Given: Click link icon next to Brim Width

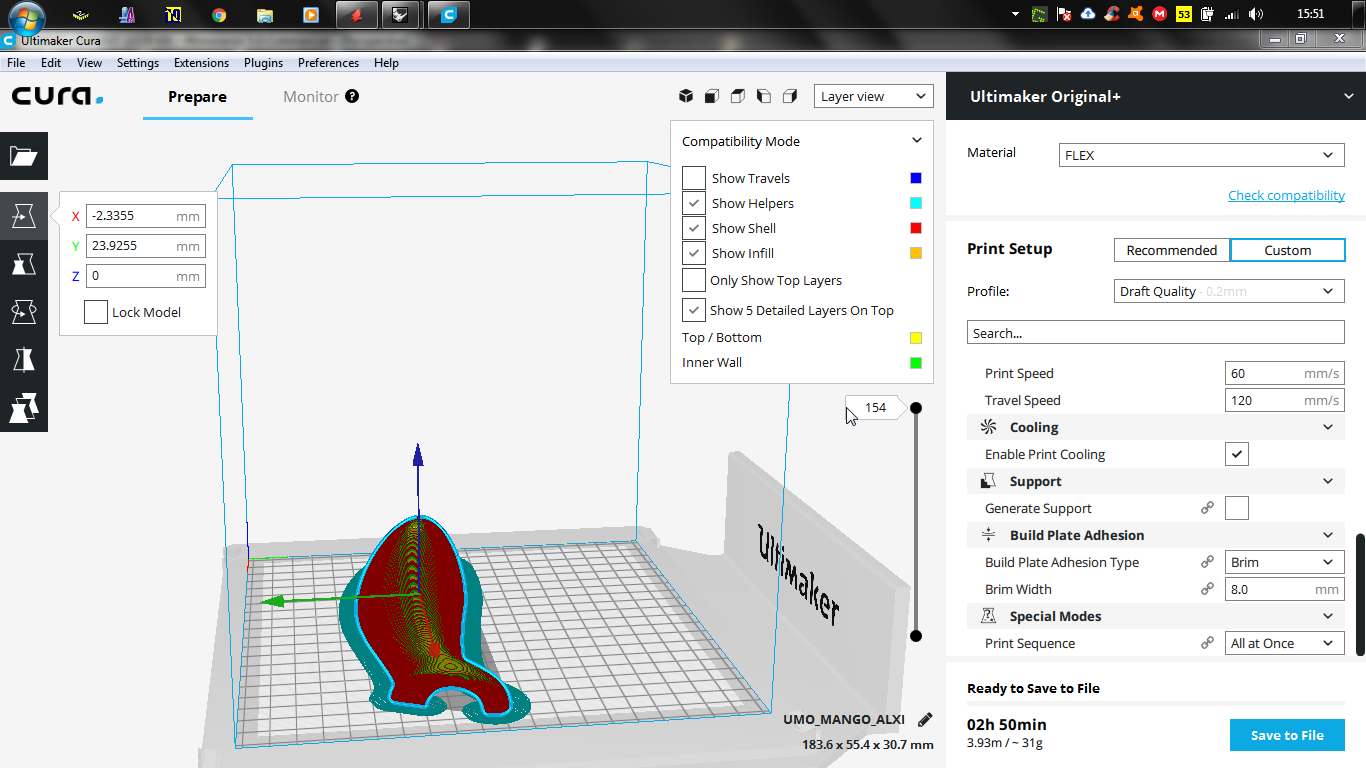Looking at the screenshot, I should [x=1207, y=589].
